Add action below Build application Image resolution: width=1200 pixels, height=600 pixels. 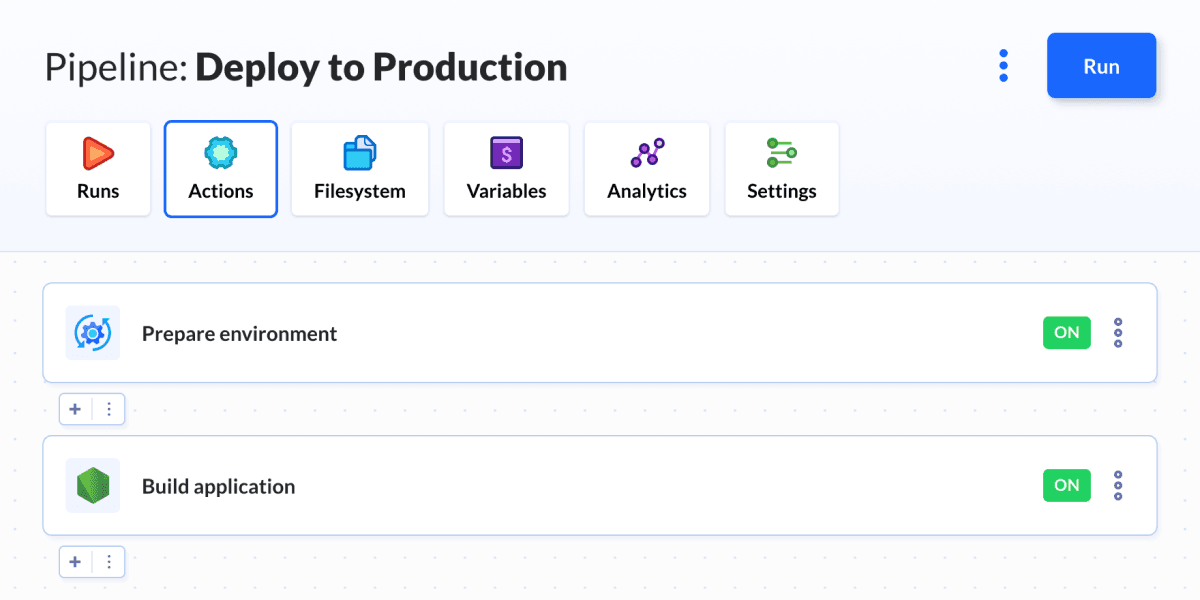click(x=75, y=562)
